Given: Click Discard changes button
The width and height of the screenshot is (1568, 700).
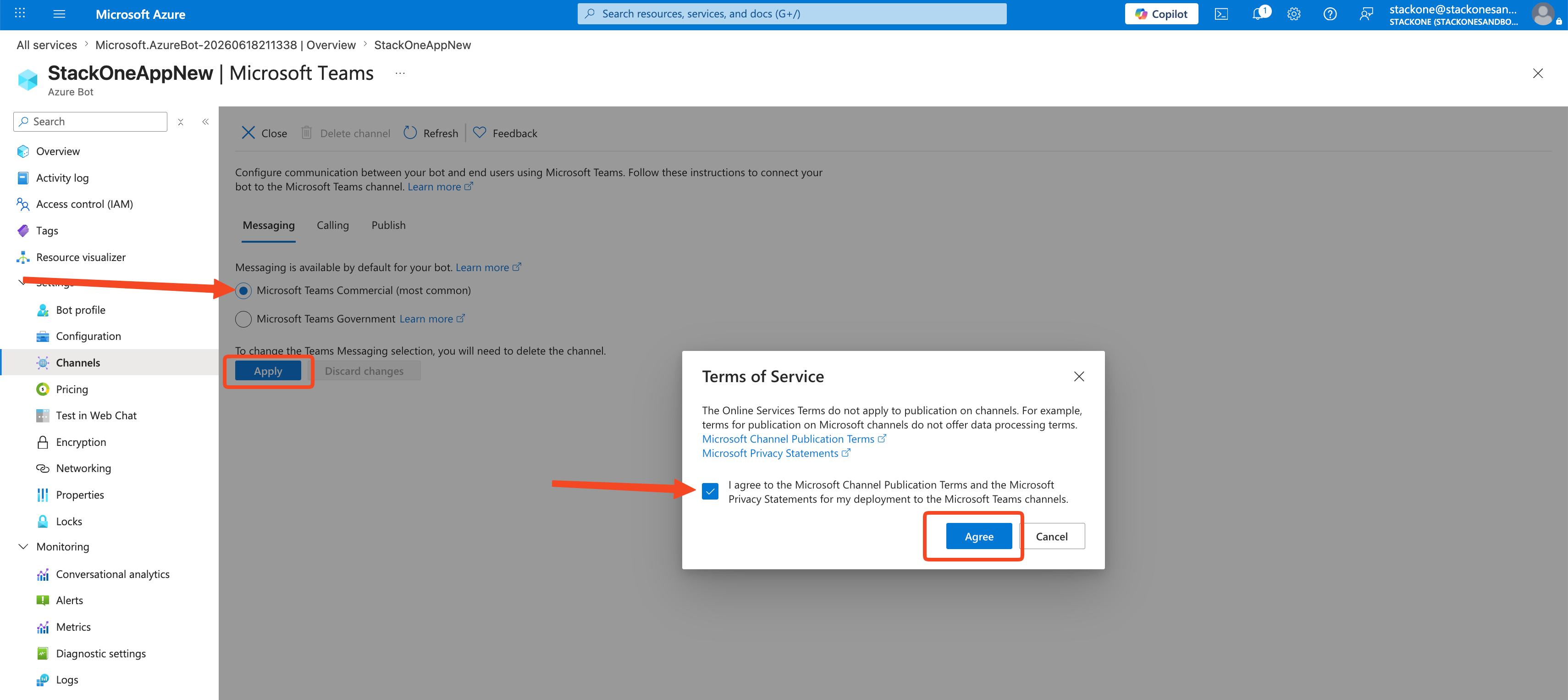Looking at the screenshot, I should point(364,371).
